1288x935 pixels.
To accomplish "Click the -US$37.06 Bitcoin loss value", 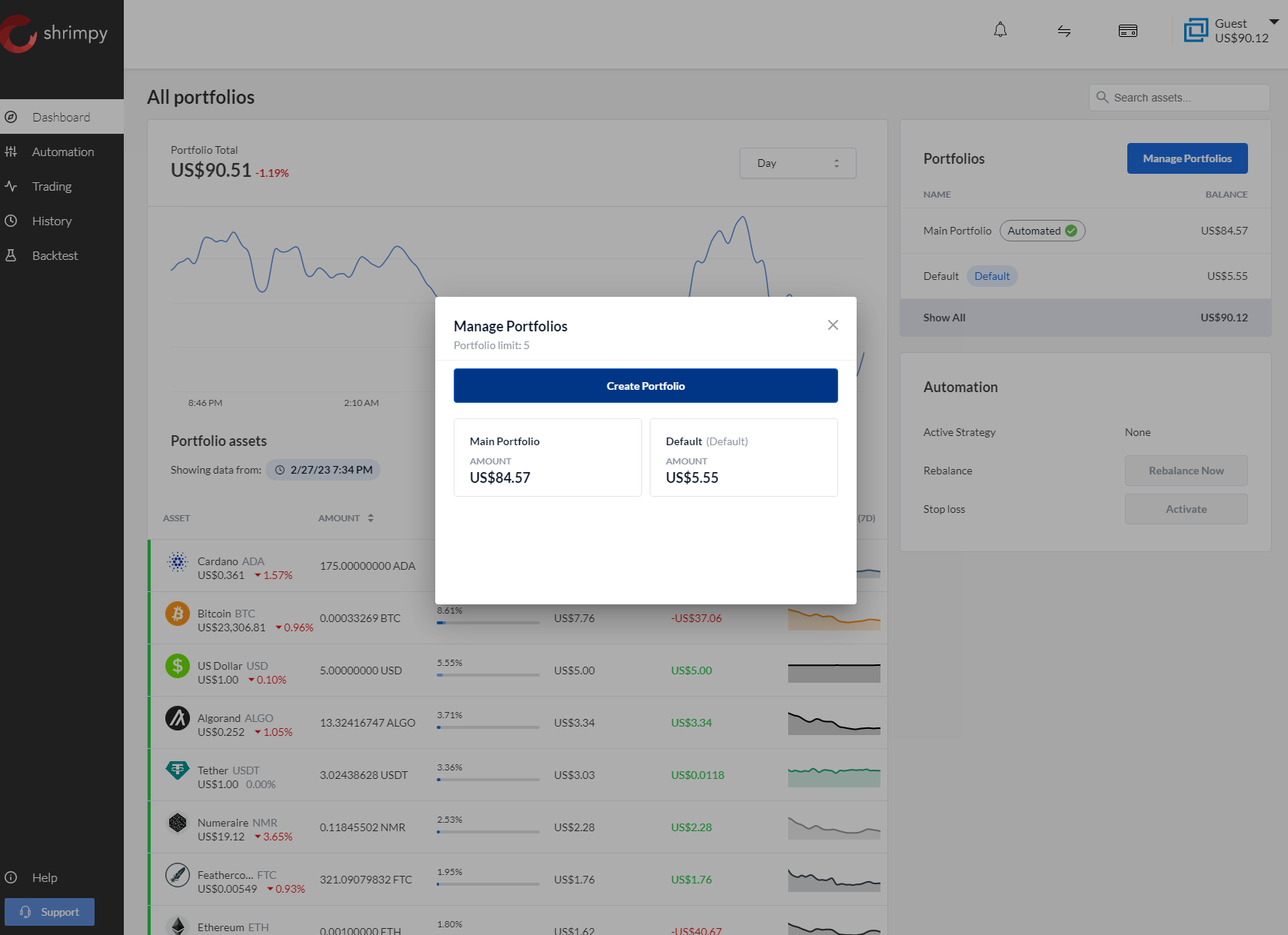I will coord(697,618).
